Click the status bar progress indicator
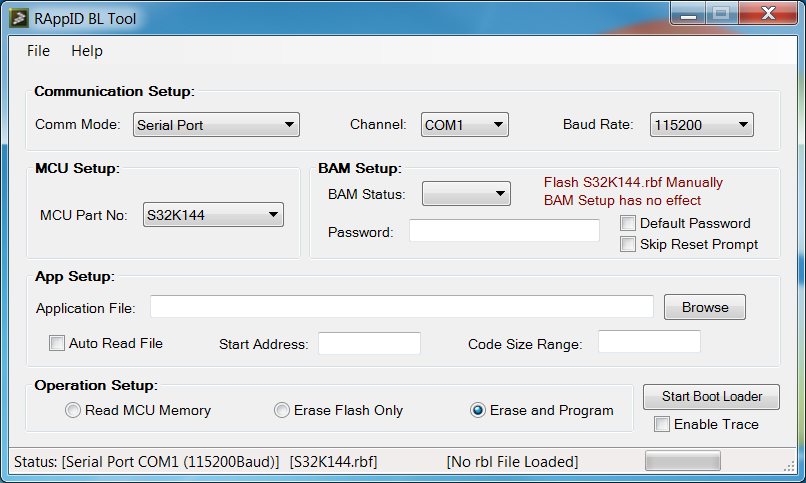This screenshot has height=483, width=806. [x=683, y=461]
